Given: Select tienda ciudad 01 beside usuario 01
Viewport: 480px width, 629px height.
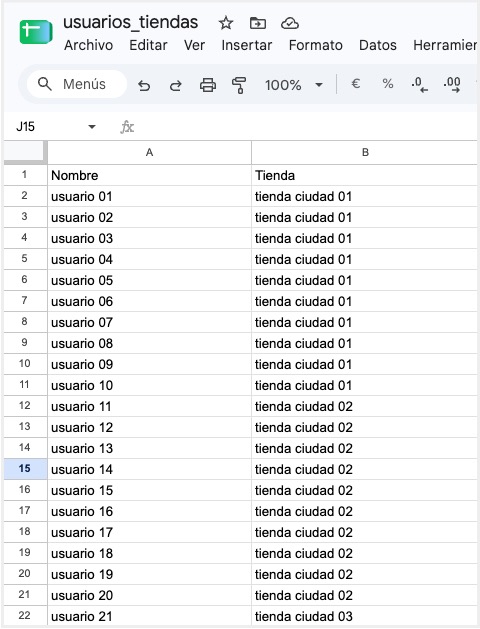Looking at the screenshot, I should (365, 196).
